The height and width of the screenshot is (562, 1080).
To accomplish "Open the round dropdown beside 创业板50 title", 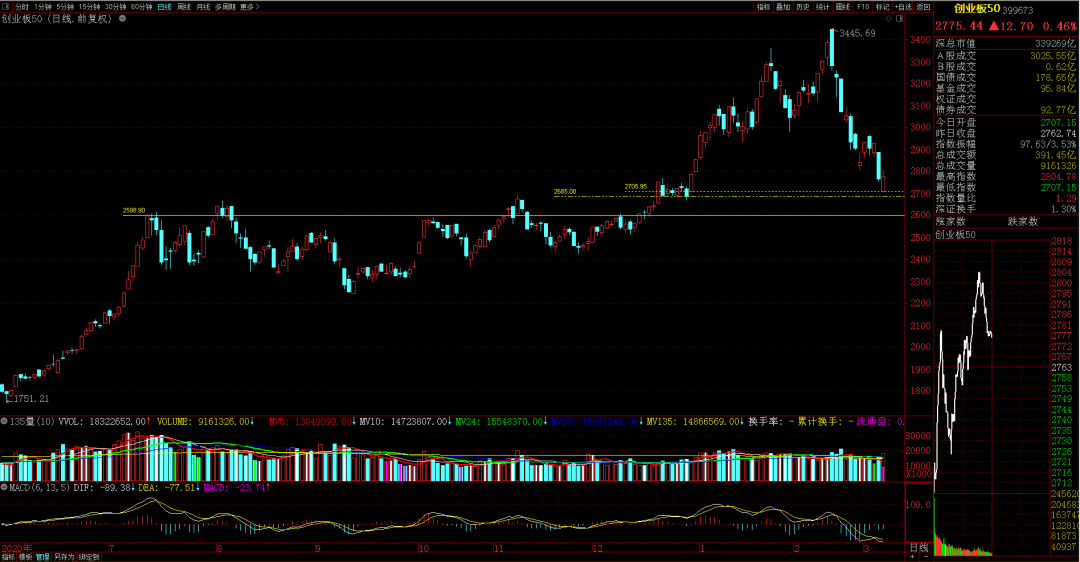I will (x=123, y=19).
